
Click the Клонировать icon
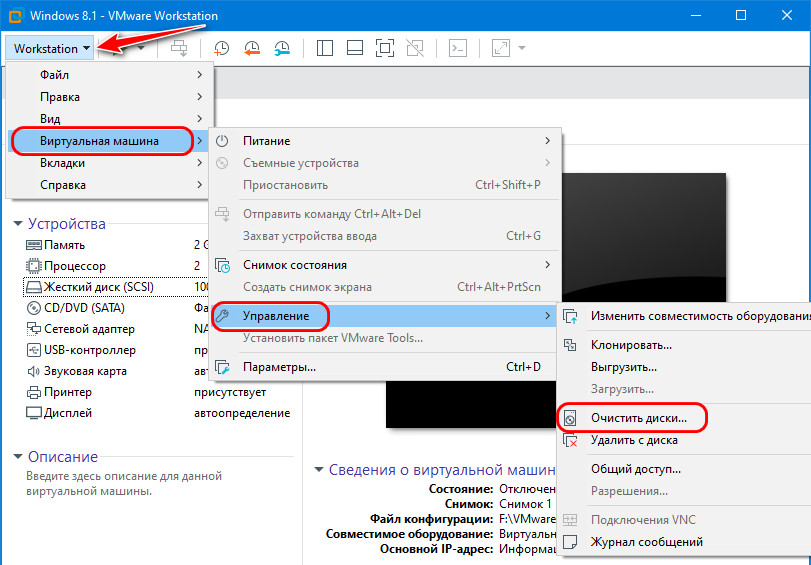click(x=570, y=345)
